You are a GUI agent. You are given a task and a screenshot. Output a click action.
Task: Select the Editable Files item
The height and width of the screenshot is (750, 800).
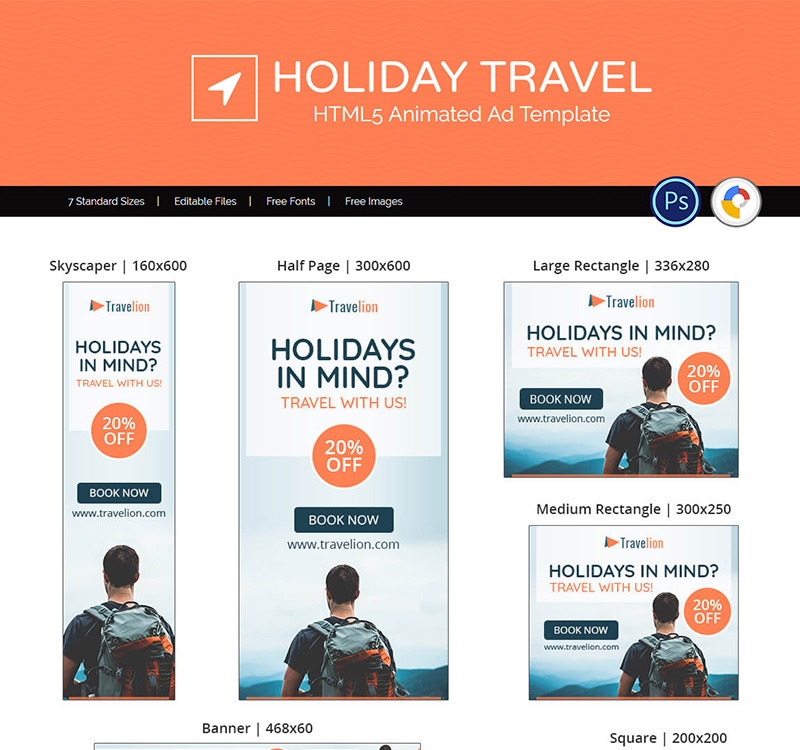205,202
